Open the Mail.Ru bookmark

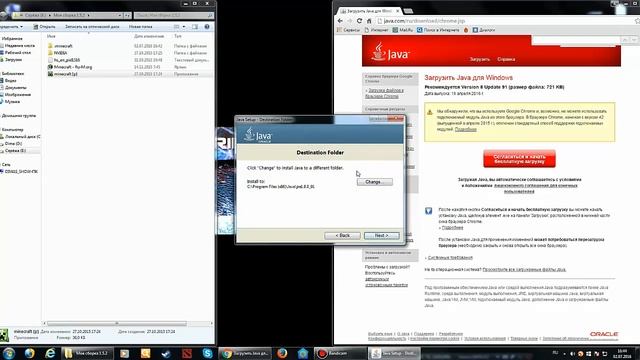click(402, 30)
